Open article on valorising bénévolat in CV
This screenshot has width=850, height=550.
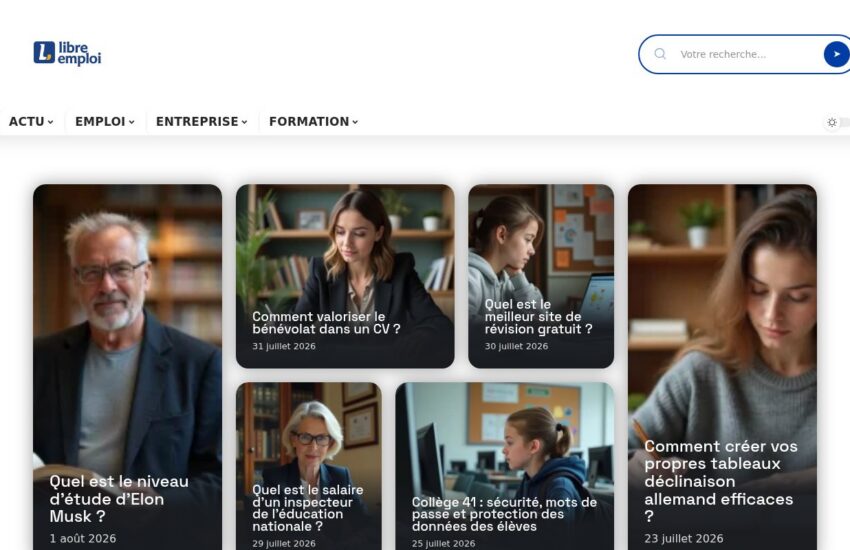pos(326,323)
